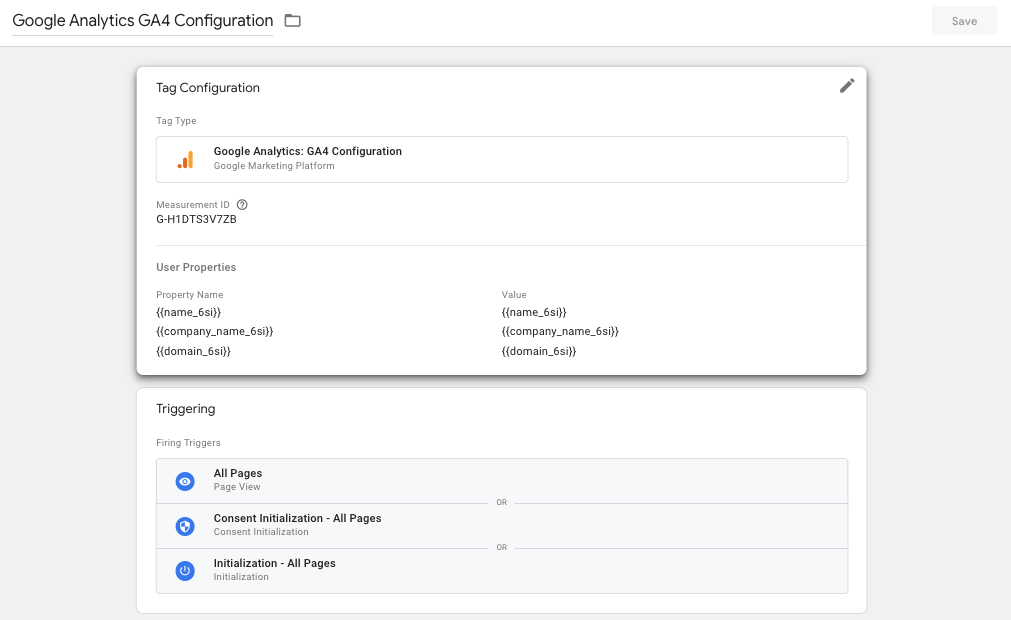Open Measurement ID help question mark
Image resolution: width=1011 pixels, height=620 pixels.
click(242, 205)
